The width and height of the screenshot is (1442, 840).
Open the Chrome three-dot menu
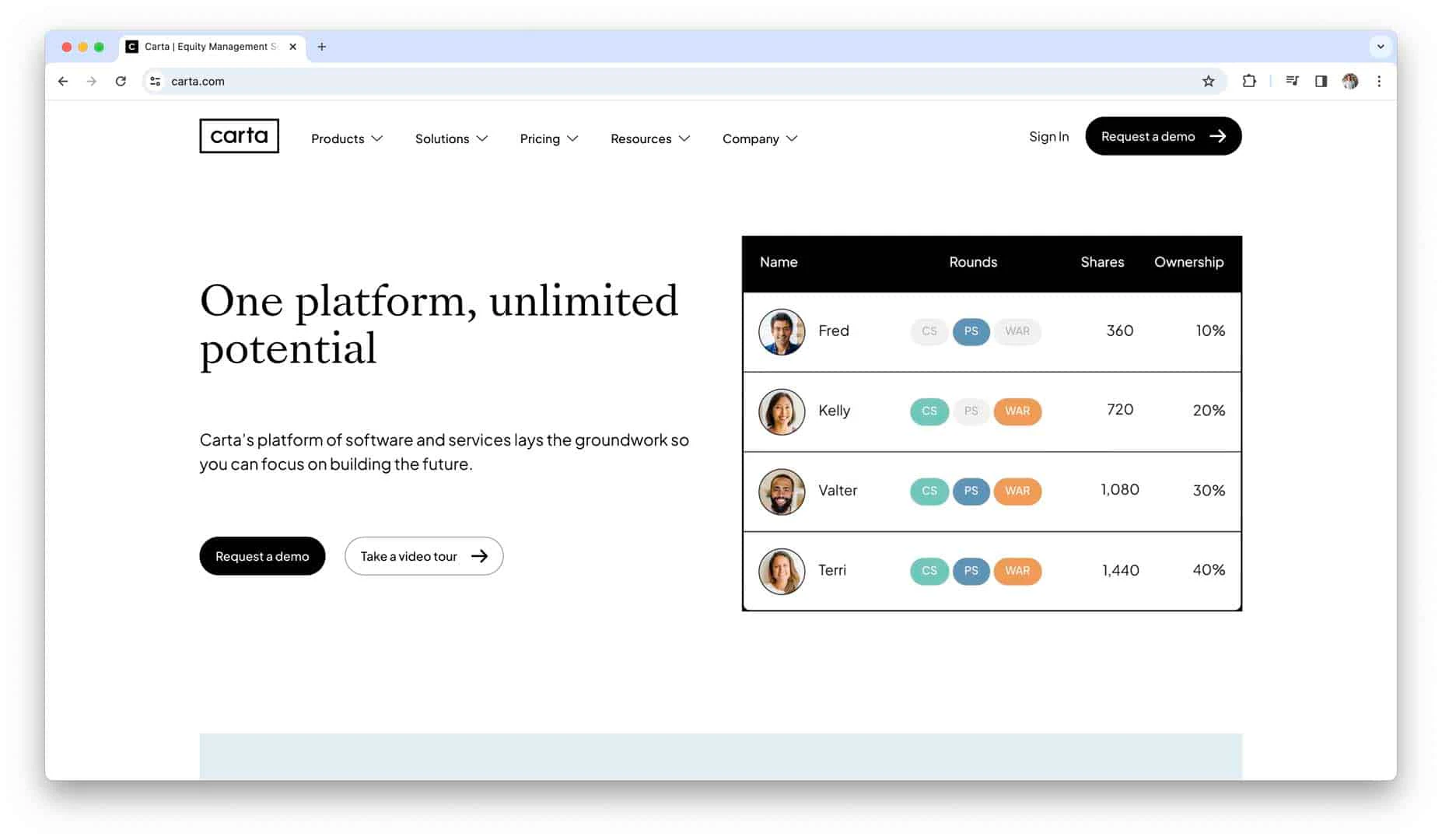(x=1379, y=81)
